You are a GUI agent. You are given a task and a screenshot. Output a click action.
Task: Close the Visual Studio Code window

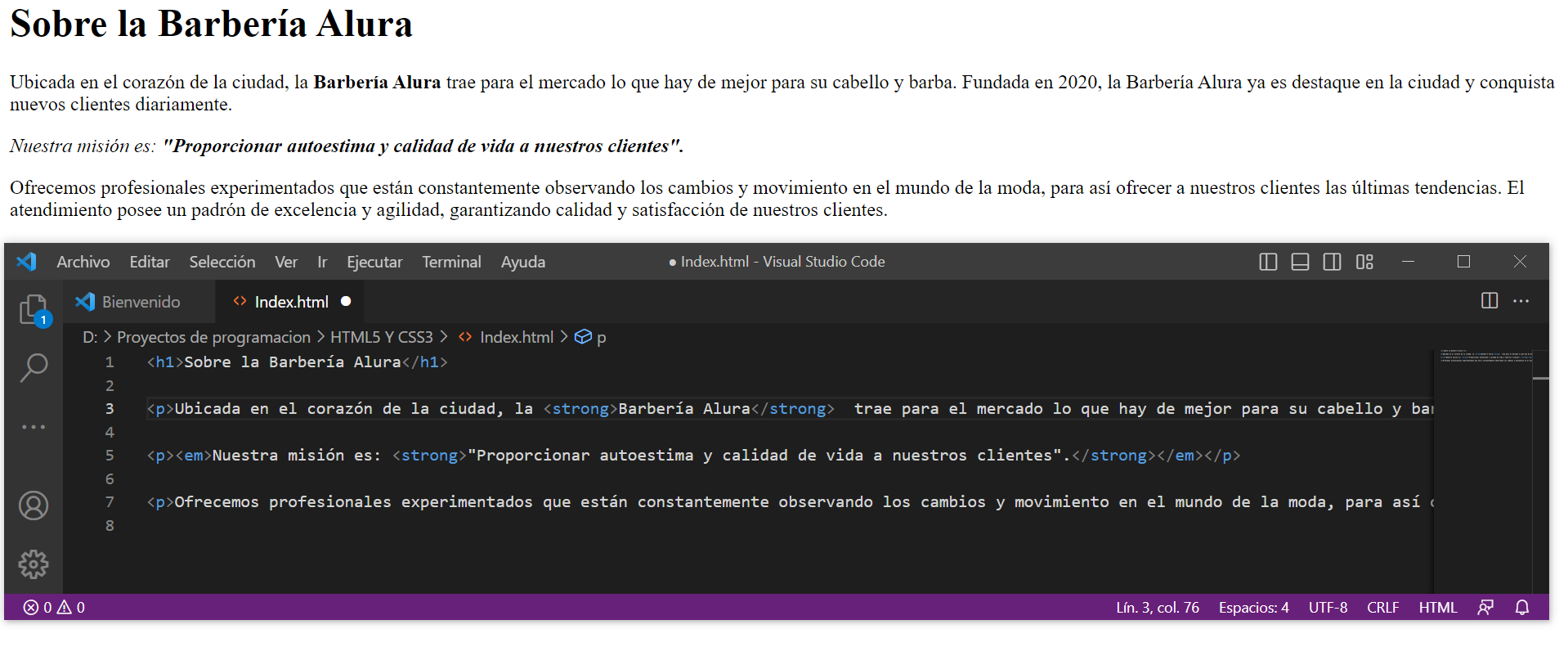point(1520,262)
